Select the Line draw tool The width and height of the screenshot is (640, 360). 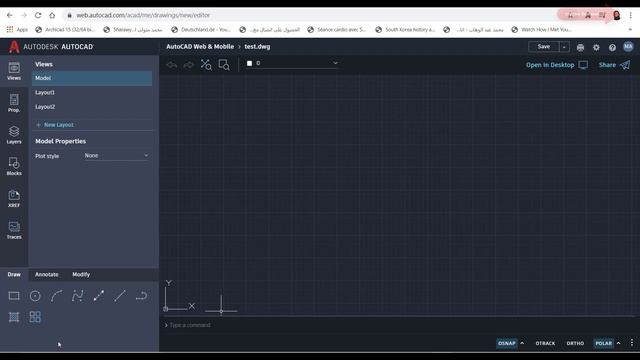[x=120, y=296]
